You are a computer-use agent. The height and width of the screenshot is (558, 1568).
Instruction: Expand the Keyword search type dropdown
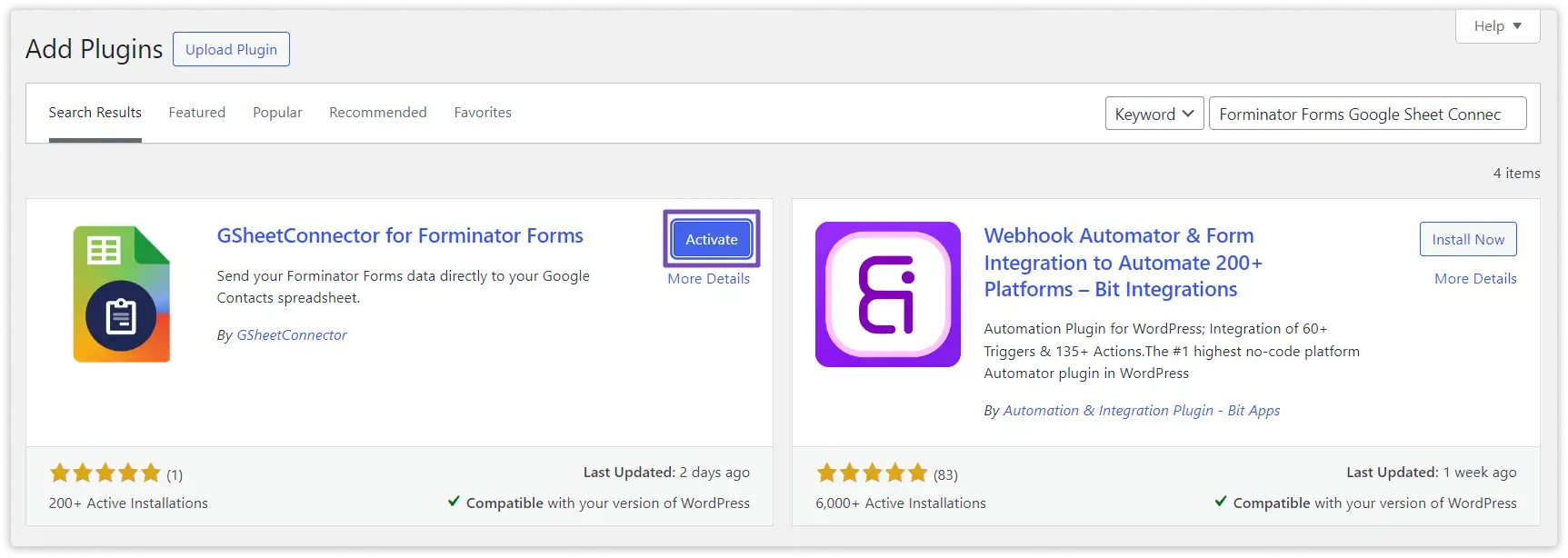click(1154, 114)
